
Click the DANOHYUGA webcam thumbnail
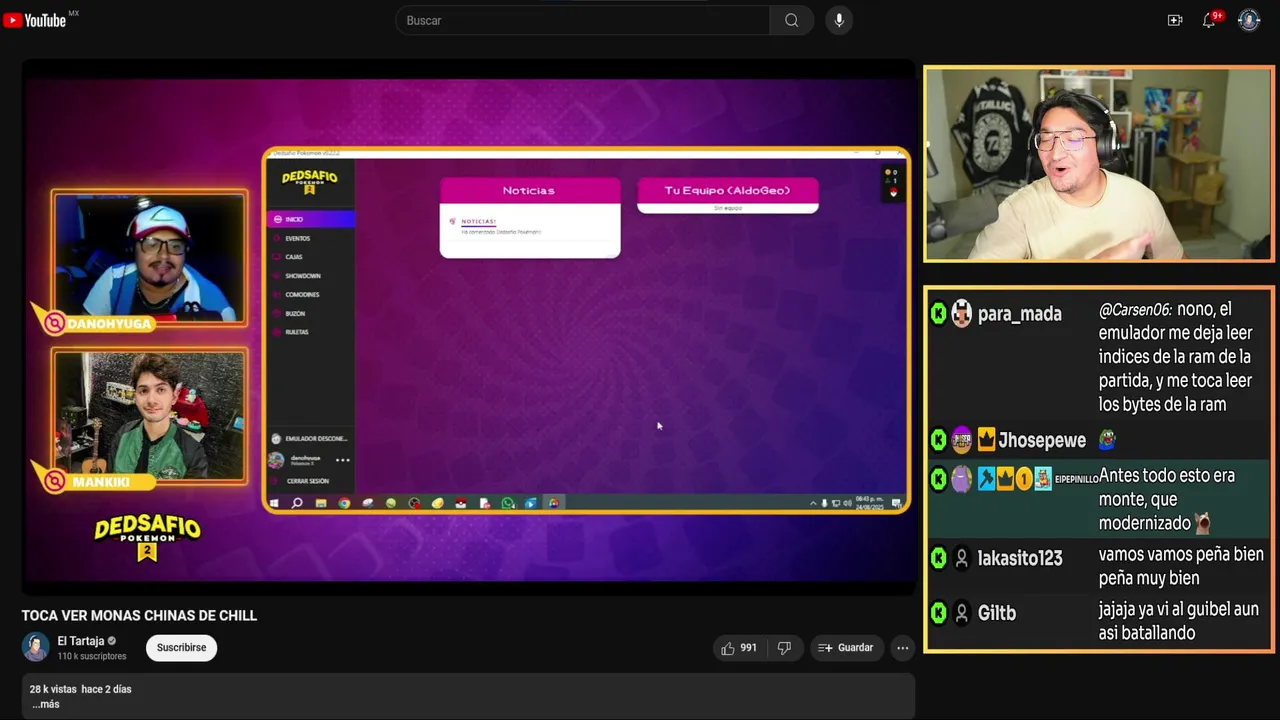(x=149, y=258)
